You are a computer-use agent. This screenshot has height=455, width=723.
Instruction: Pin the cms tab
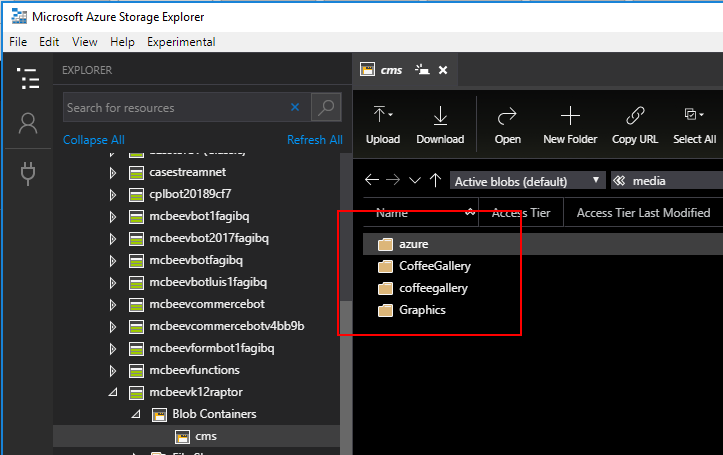(x=422, y=70)
